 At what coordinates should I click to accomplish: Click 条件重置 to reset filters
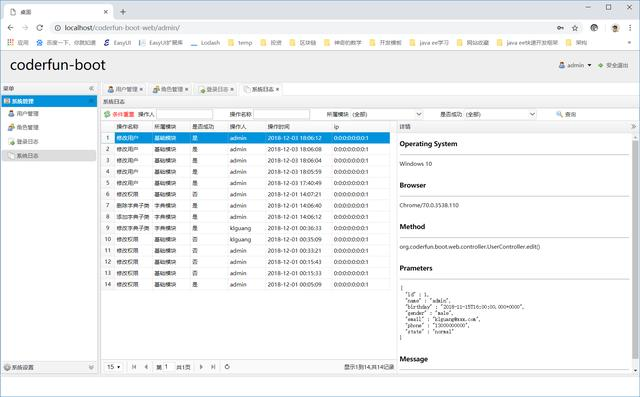119,114
